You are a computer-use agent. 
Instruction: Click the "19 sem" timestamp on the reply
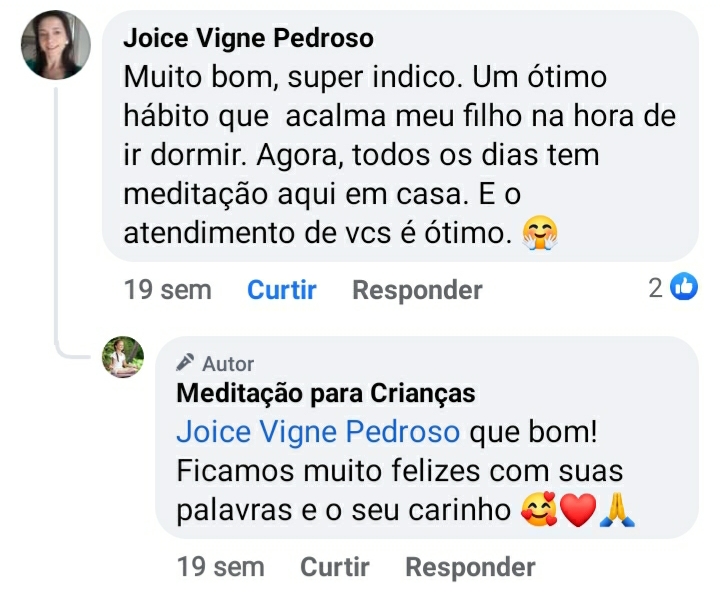[220, 567]
